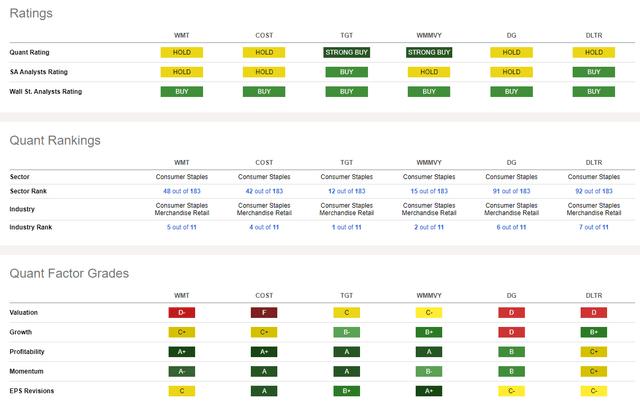Viewport: 640px width, 408px height.
Task: Select DLTR's B+ Growth grade
Action: point(594,332)
